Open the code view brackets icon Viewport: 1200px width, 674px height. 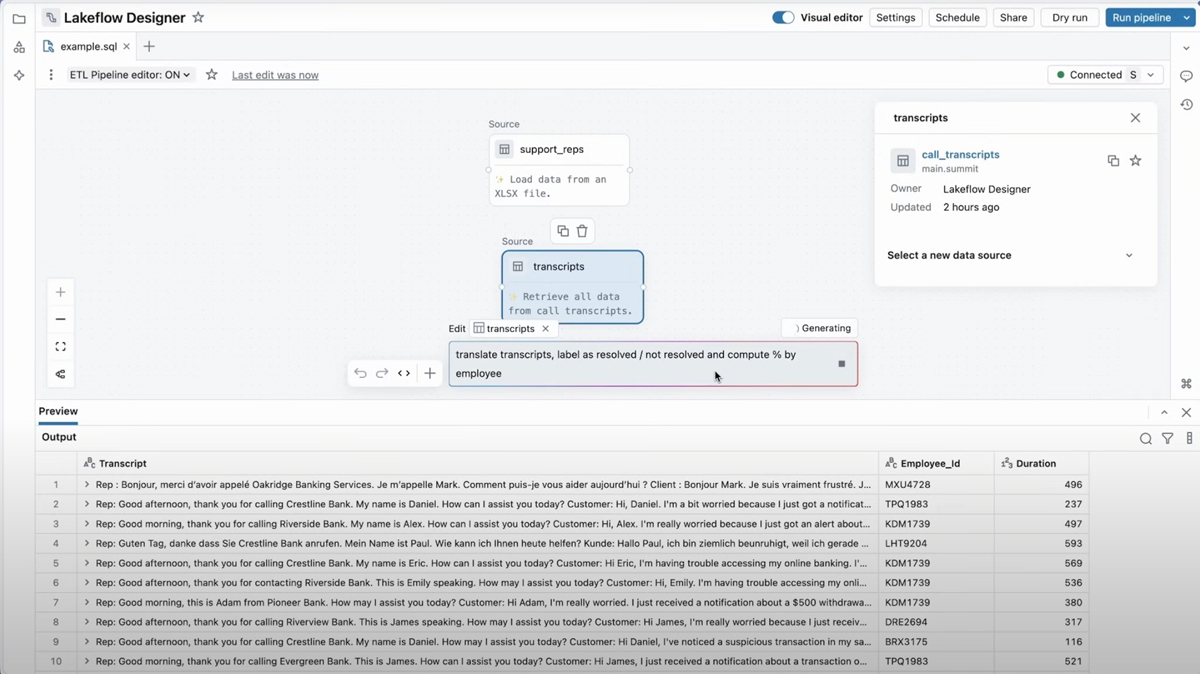[404, 373]
